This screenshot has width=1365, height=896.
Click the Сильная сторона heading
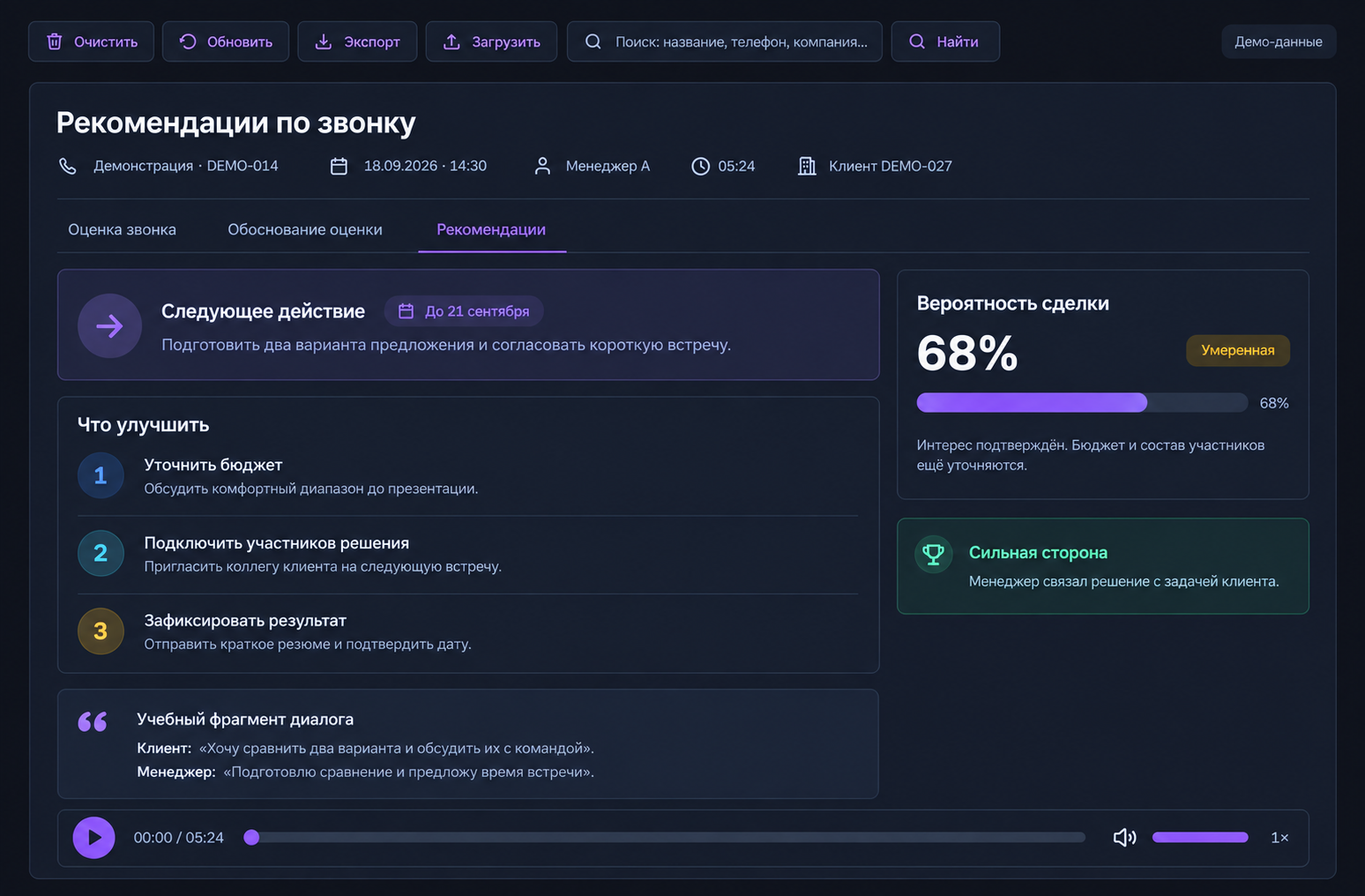(1038, 552)
